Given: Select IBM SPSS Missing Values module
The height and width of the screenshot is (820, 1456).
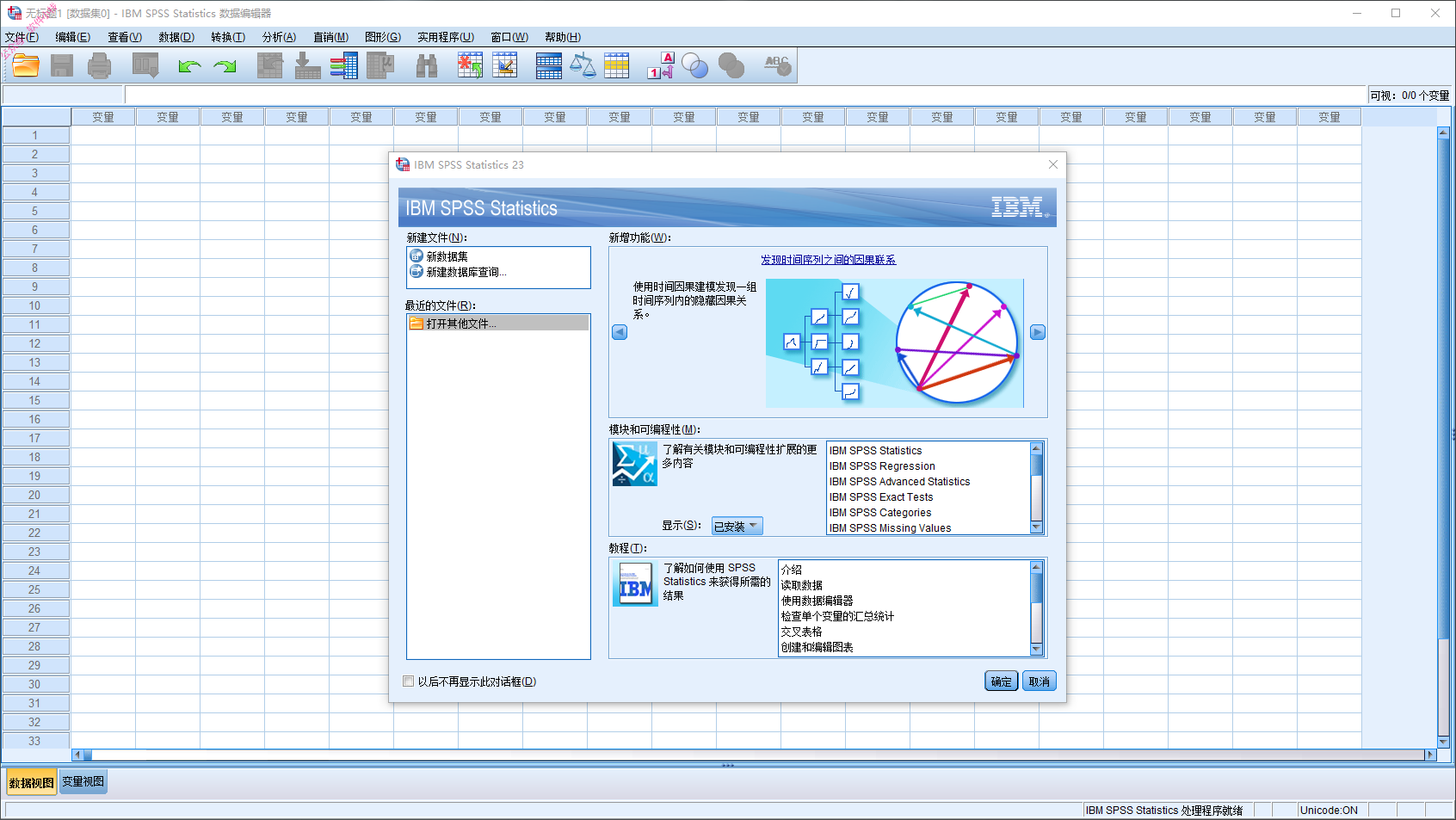Looking at the screenshot, I should [890, 528].
